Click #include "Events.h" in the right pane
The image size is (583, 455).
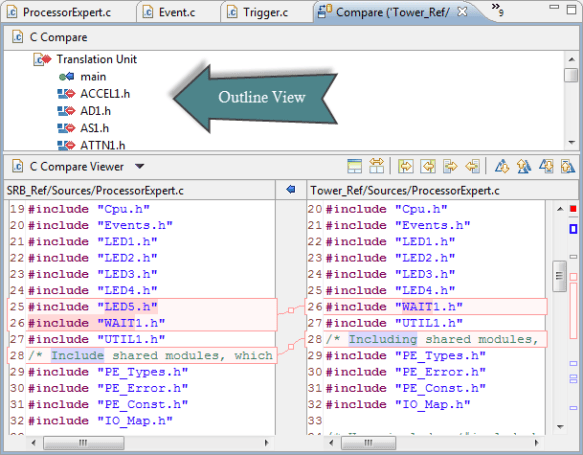tap(398, 225)
